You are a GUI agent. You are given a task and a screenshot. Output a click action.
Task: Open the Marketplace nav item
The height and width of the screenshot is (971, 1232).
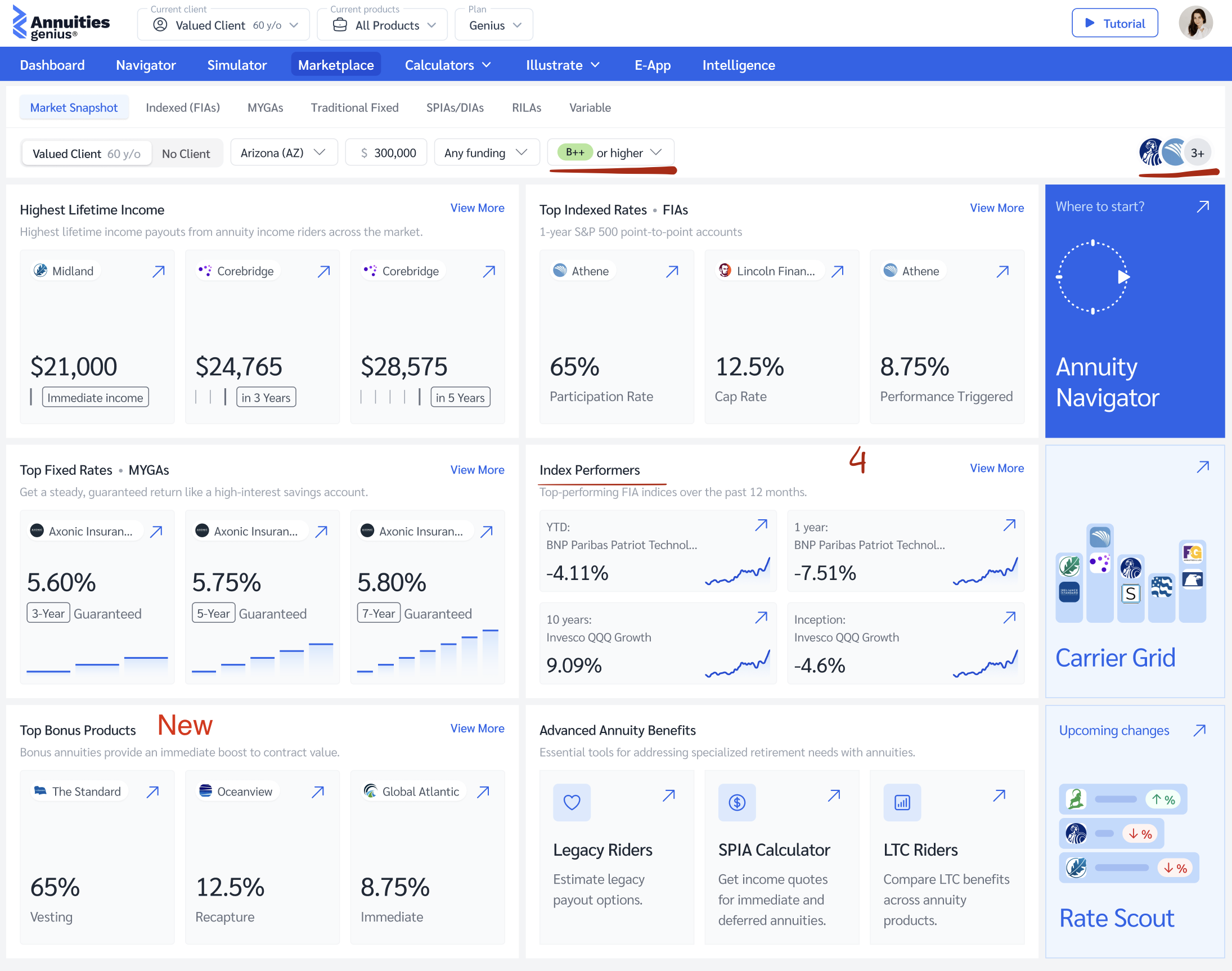[x=336, y=65]
